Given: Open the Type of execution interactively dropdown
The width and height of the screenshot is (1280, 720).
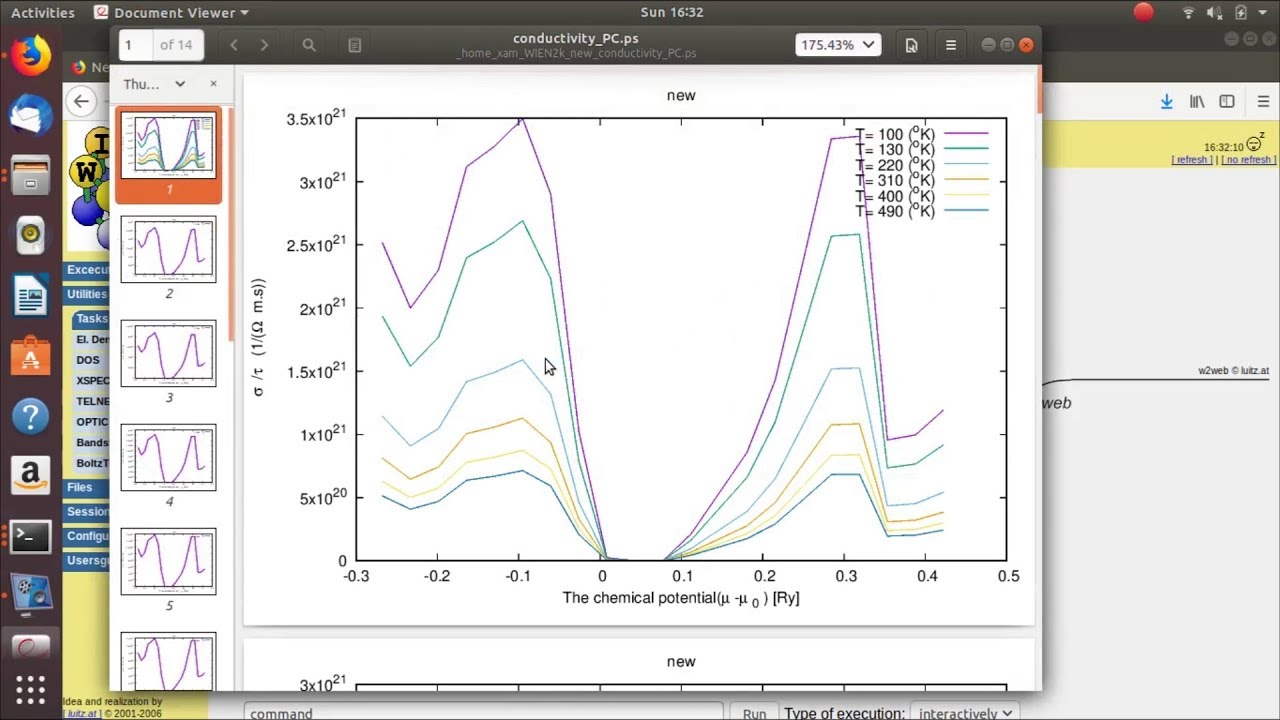Looking at the screenshot, I should tap(965, 713).
